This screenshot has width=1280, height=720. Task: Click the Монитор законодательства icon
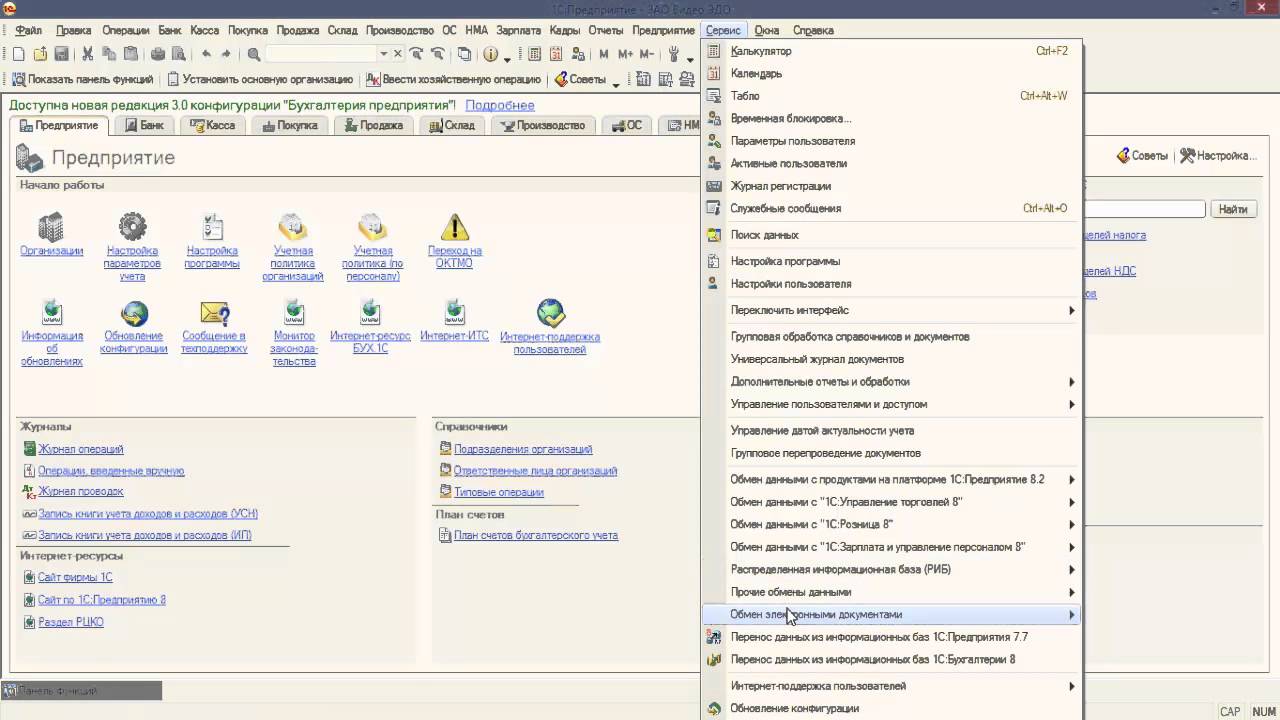click(294, 313)
